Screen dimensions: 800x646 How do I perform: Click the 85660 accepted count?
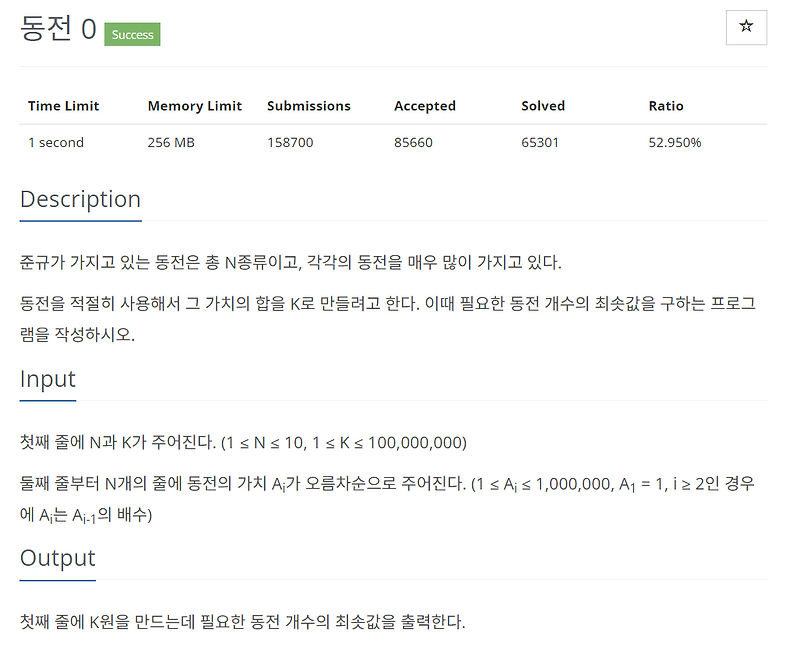coord(413,142)
